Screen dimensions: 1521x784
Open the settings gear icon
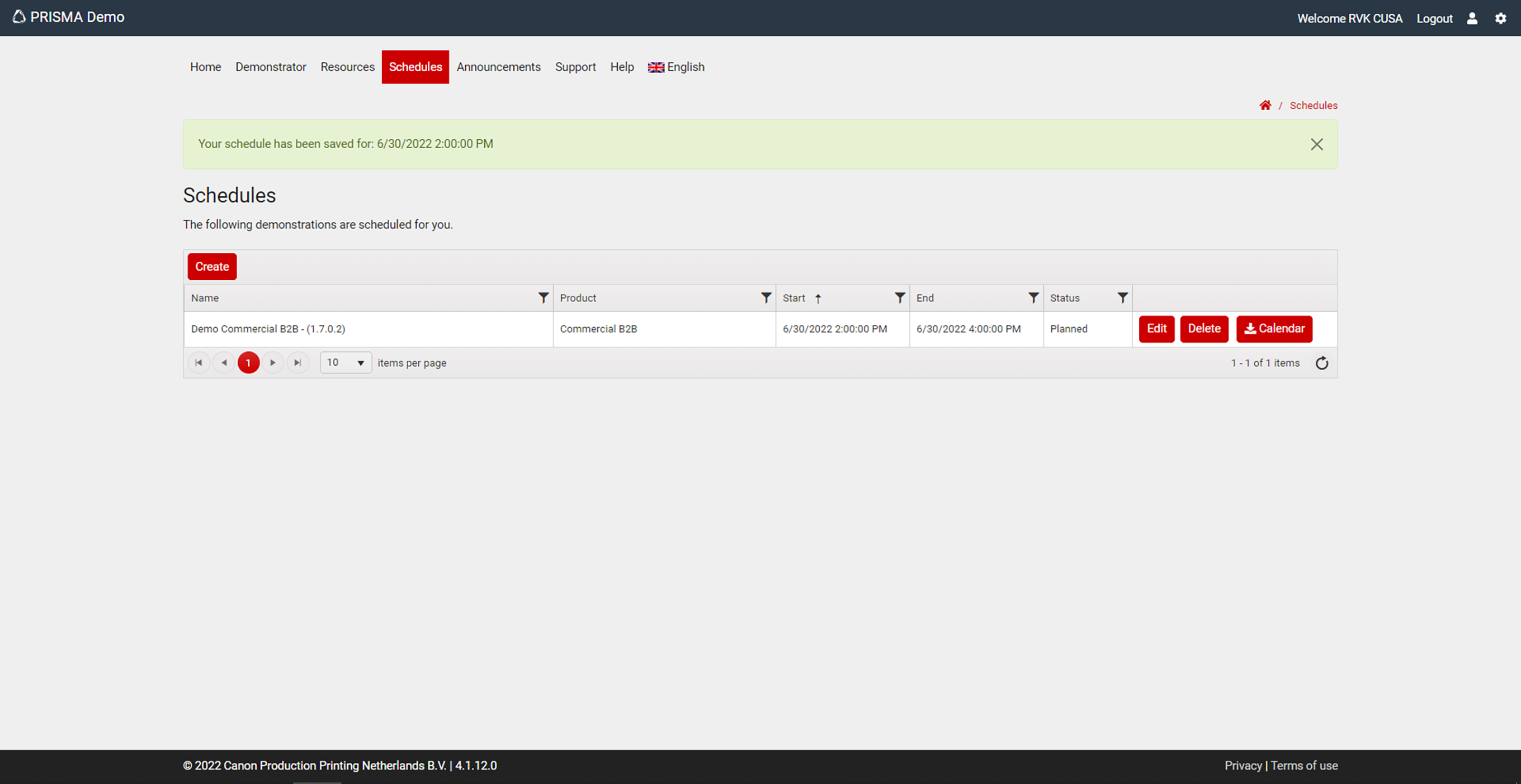(1500, 18)
